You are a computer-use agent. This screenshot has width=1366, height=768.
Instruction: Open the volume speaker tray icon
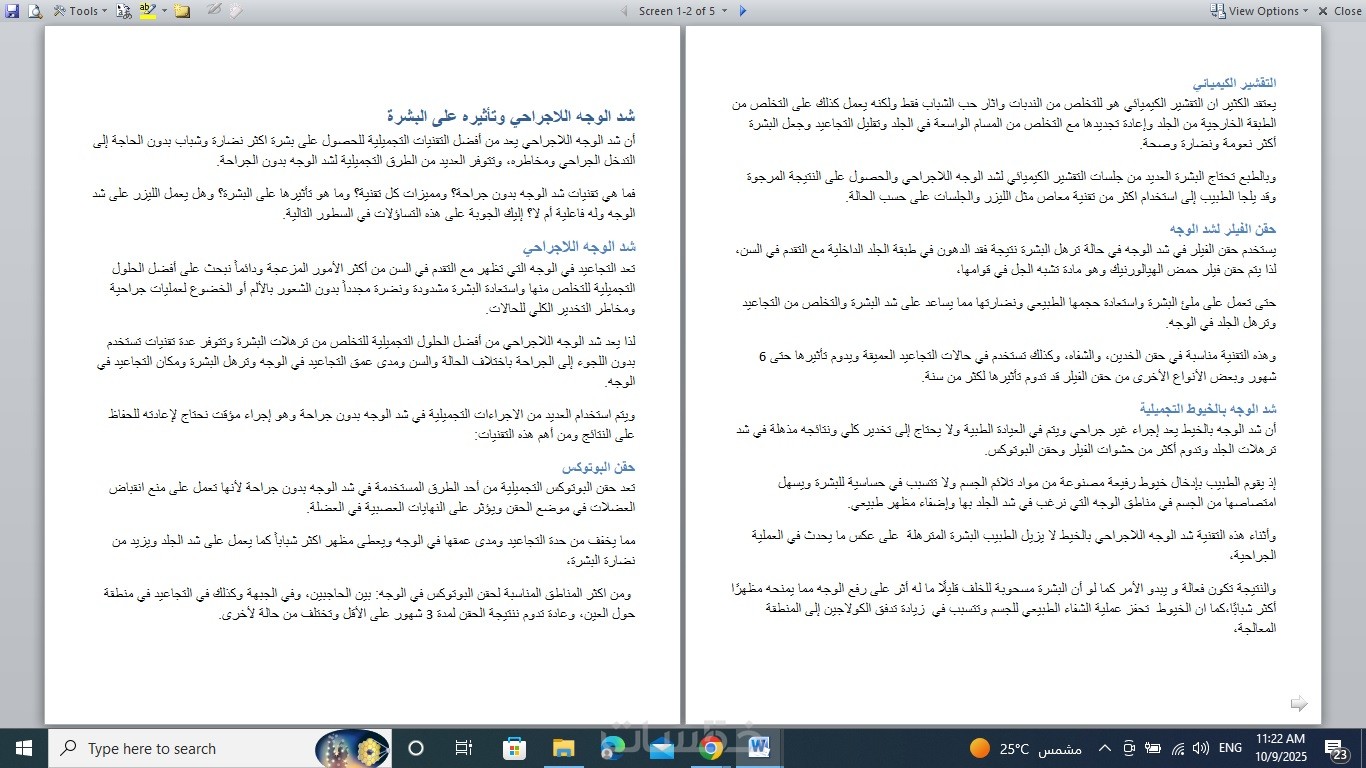[x=1200, y=748]
